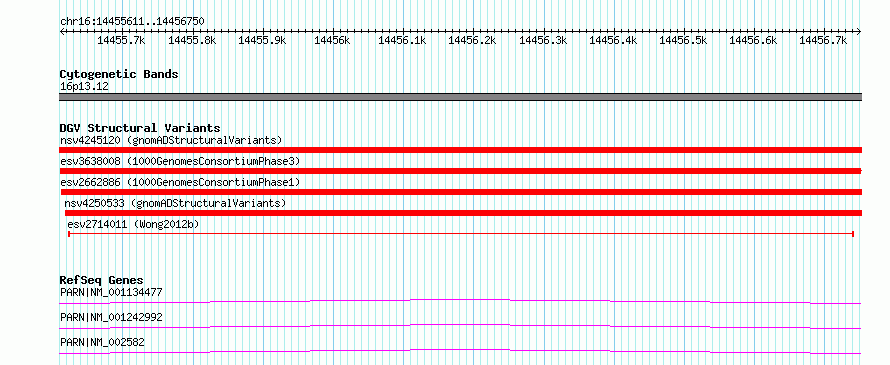The height and width of the screenshot is (365, 890).
Task: Select the 16p13.12 band label
Action: tap(84, 87)
